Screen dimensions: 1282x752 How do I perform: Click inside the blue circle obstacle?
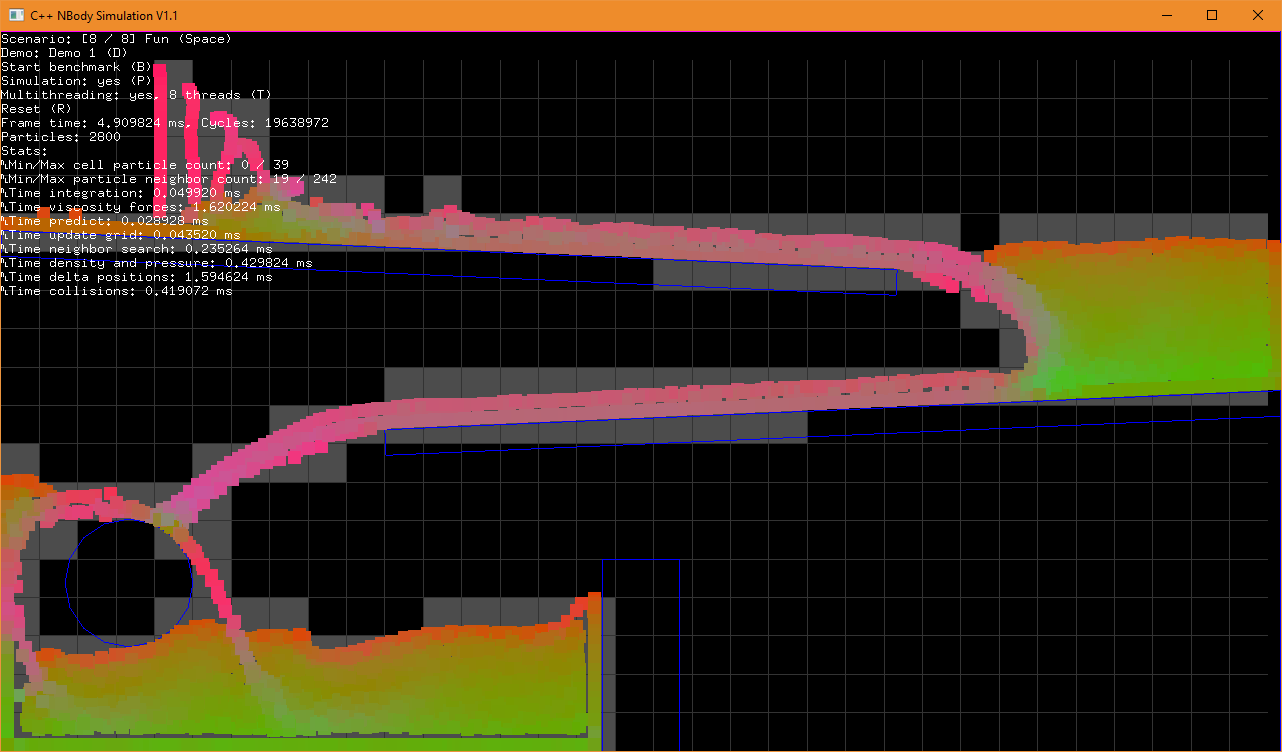129,583
